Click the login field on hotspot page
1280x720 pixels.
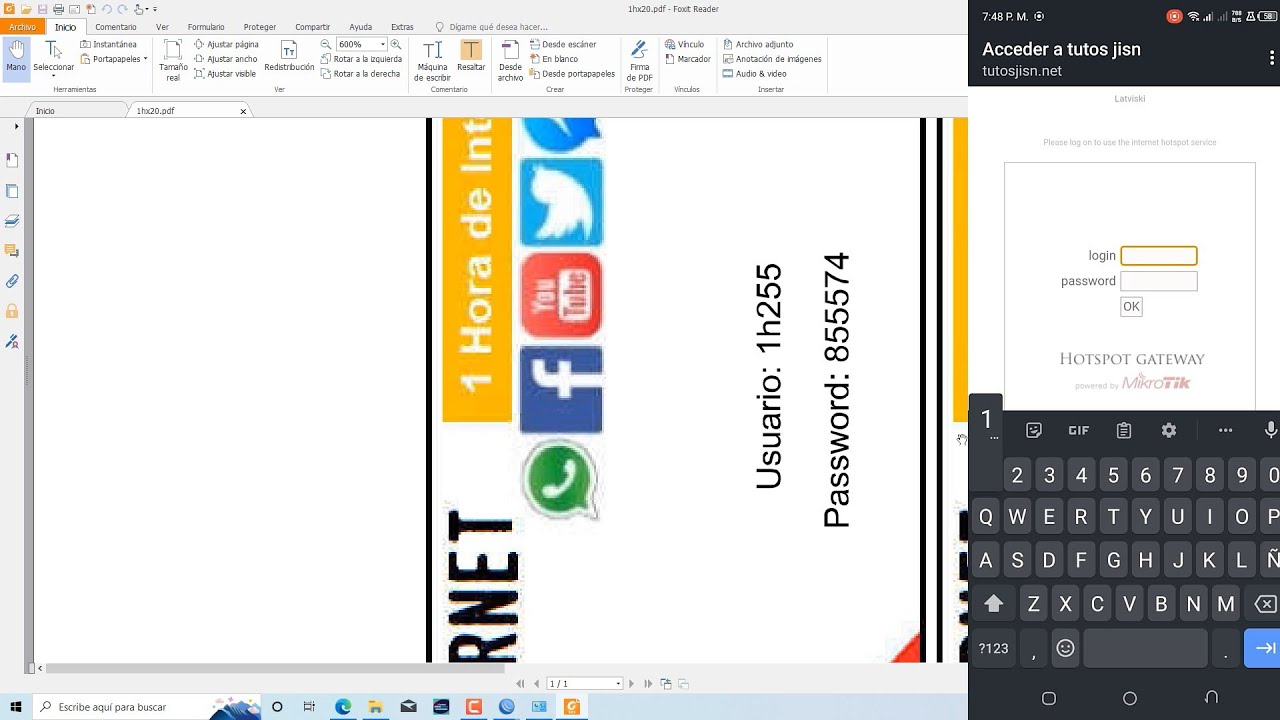coord(1159,256)
